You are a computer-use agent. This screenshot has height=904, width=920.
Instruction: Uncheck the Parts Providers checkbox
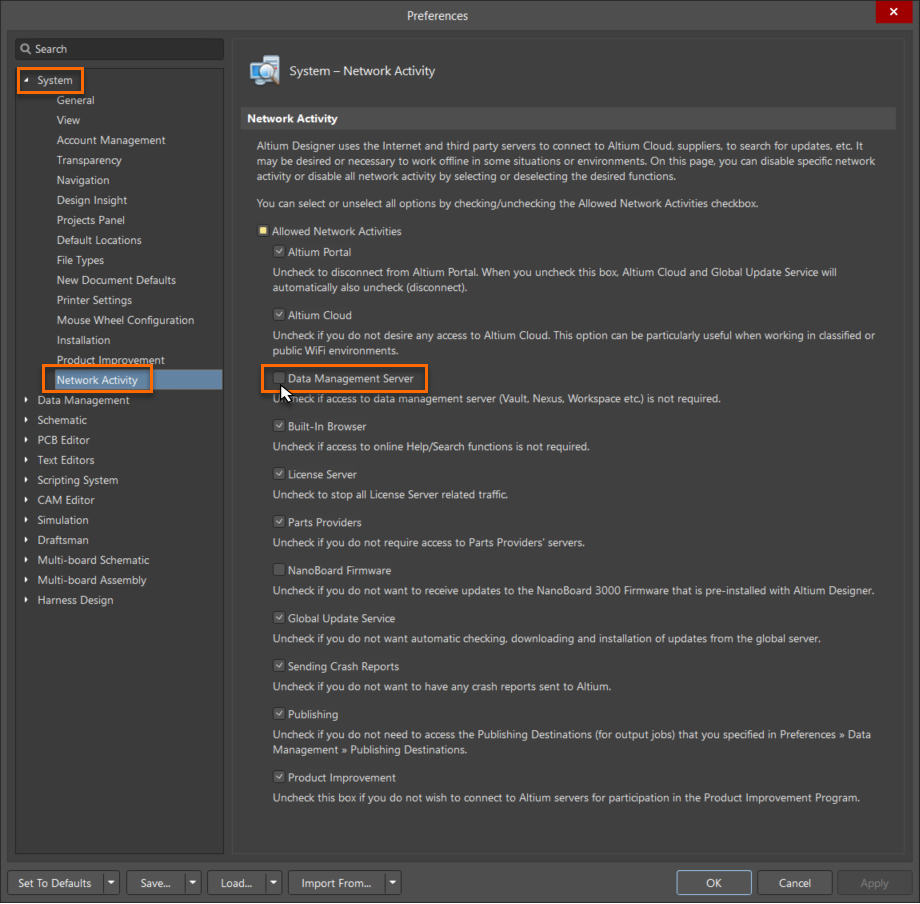(x=279, y=522)
